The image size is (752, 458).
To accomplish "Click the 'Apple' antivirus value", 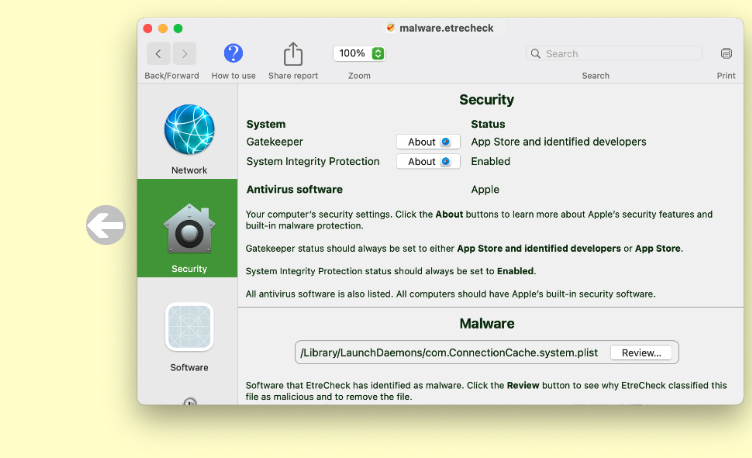I will pos(485,189).
